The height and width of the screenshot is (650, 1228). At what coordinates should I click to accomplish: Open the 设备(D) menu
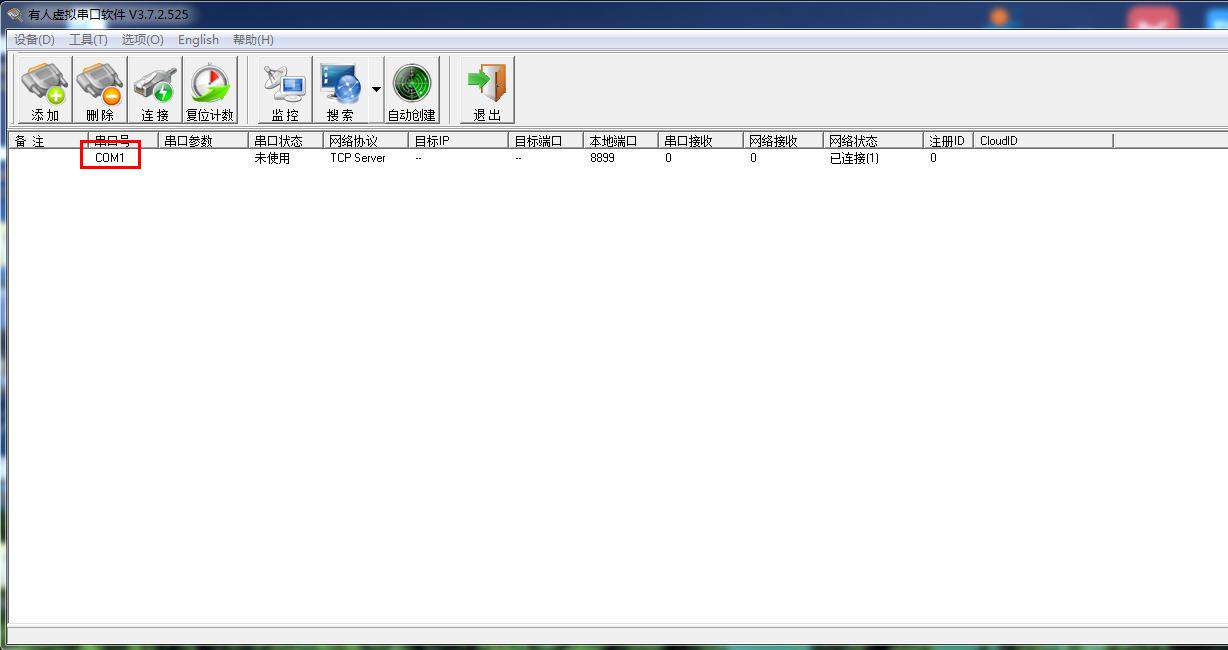click(x=34, y=40)
